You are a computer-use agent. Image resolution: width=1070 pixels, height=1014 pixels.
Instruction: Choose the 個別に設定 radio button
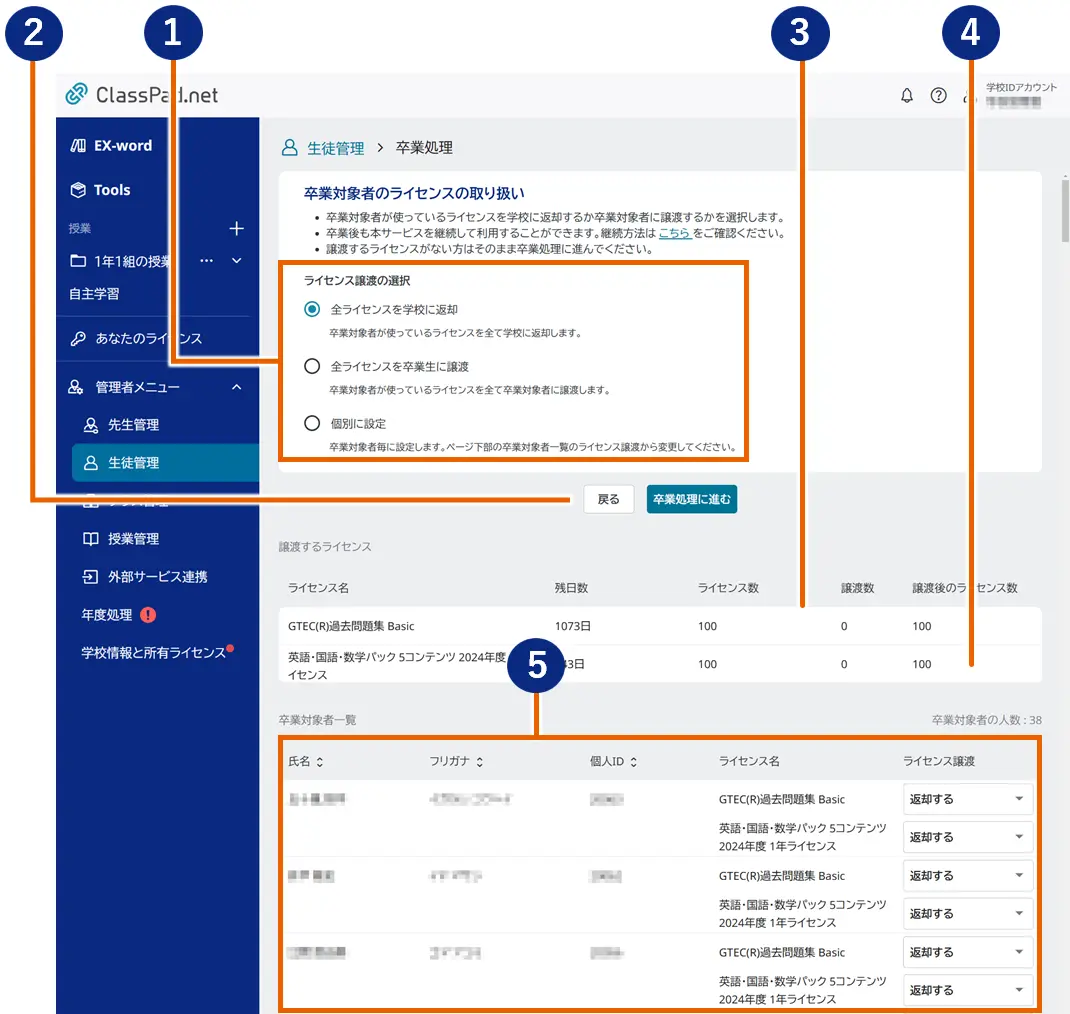[x=312, y=424]
